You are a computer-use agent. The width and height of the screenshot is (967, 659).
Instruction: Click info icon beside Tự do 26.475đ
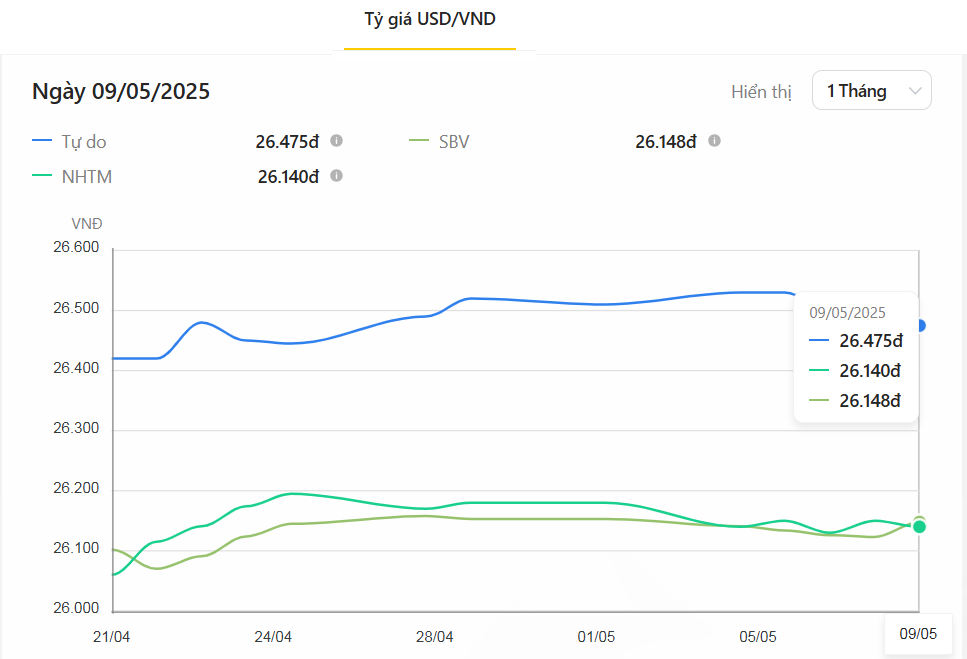[337, 141]
